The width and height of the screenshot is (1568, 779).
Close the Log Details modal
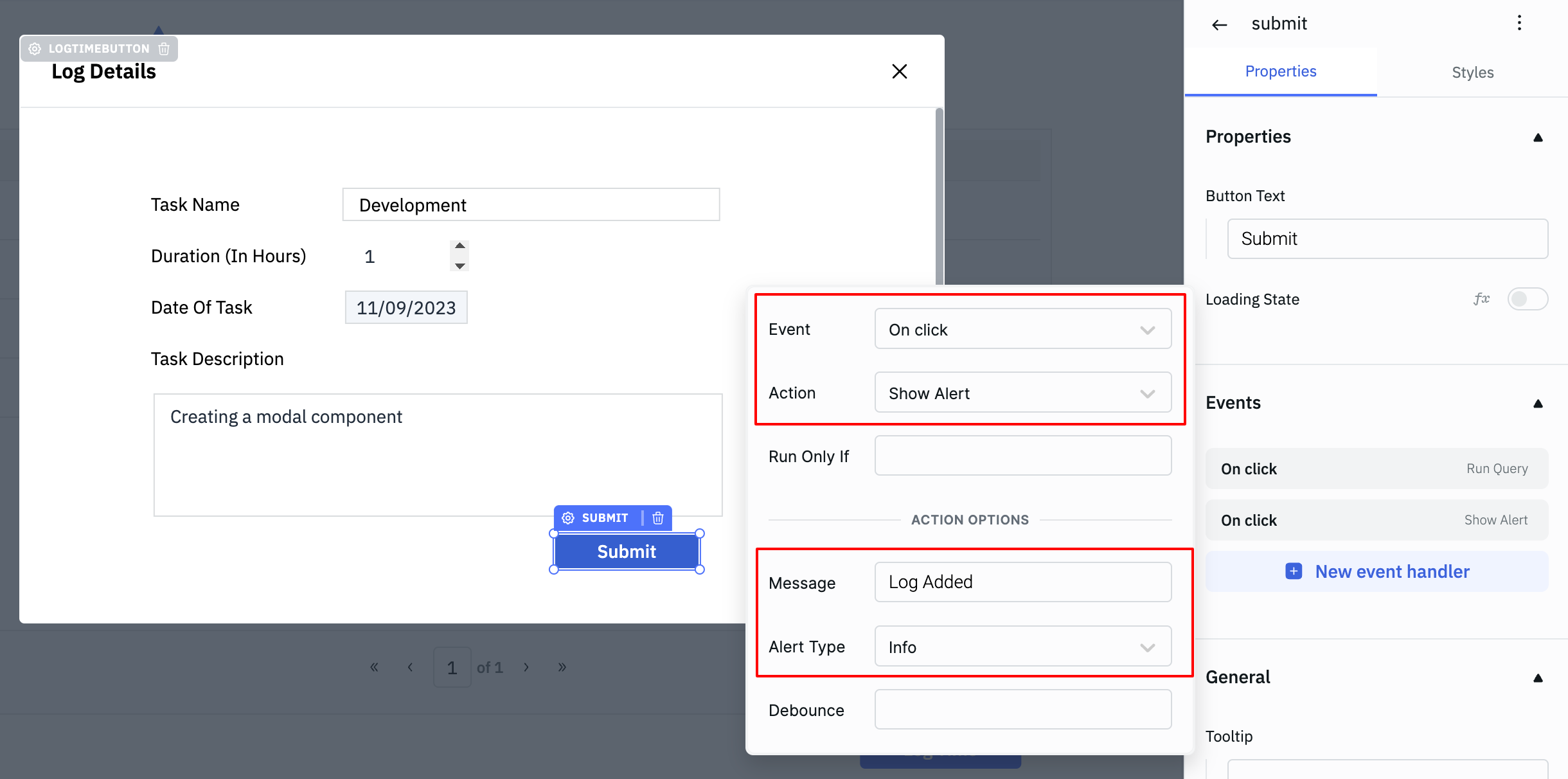[899, 71]
